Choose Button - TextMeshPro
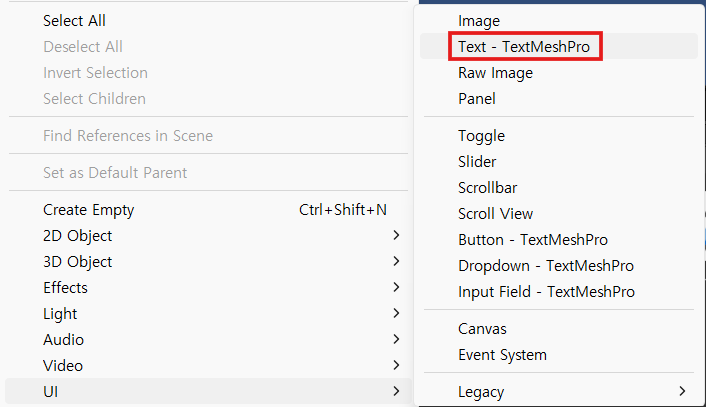This screenshot has height=407, width=706. pyautogui.click(x=533, y=240)
